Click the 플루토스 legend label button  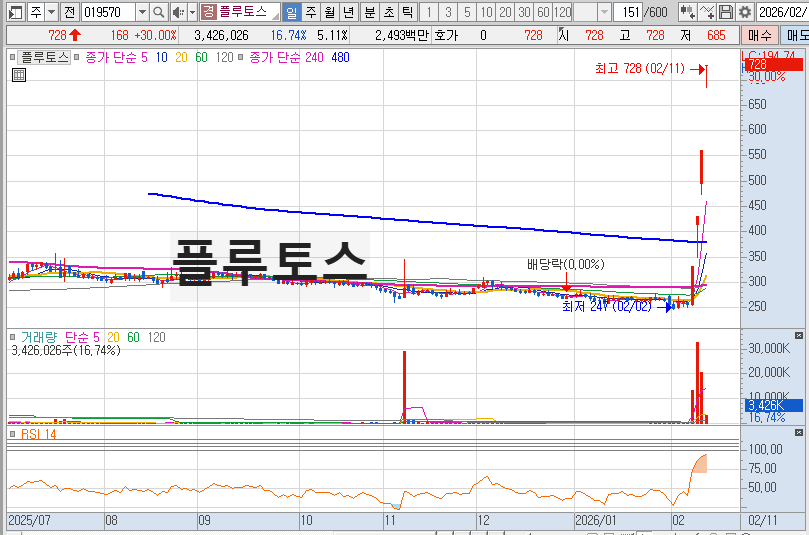[45, 57]
